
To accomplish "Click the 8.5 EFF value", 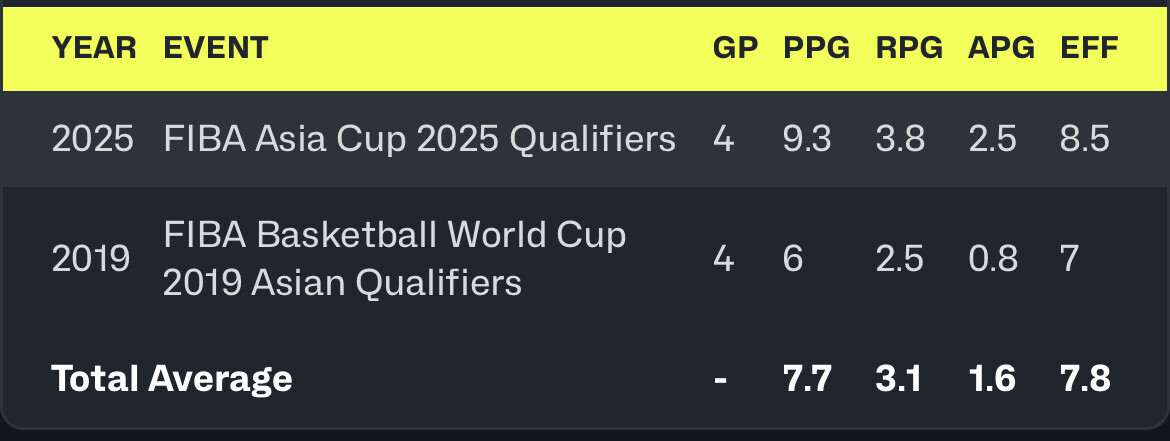I will pos(1085,139).
